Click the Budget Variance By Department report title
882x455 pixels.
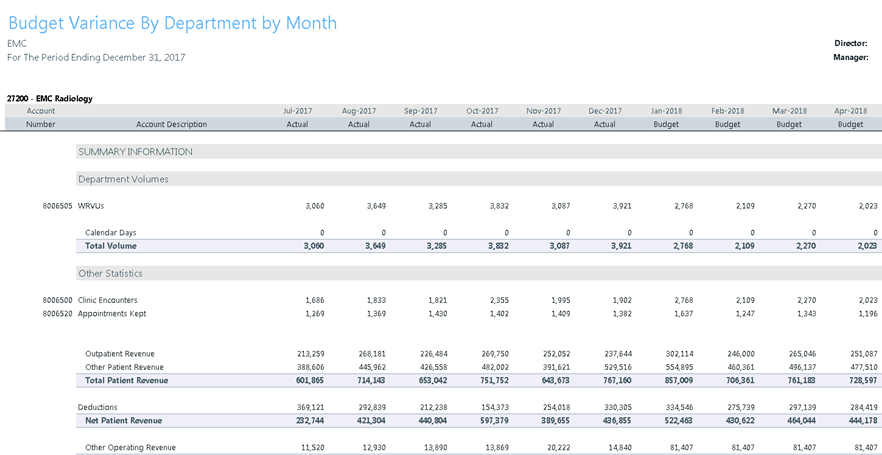point(172,23)
